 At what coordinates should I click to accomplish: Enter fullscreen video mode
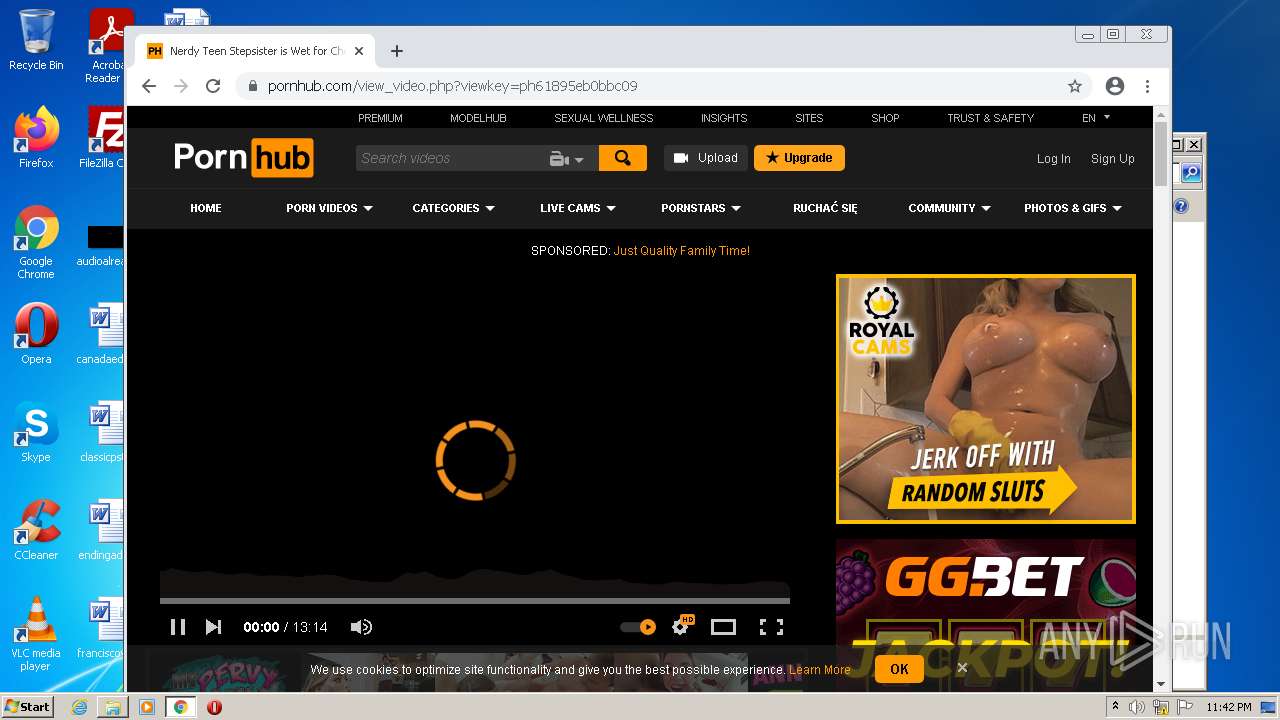(771, 627)
